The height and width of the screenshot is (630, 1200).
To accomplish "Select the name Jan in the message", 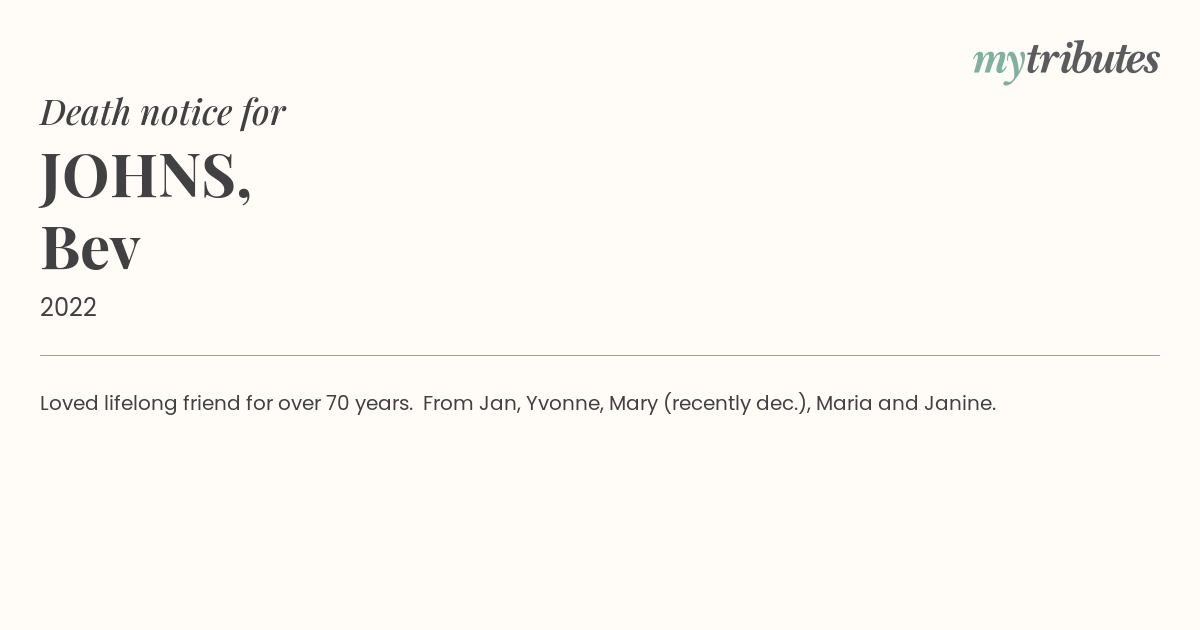I will pos(496,403).
